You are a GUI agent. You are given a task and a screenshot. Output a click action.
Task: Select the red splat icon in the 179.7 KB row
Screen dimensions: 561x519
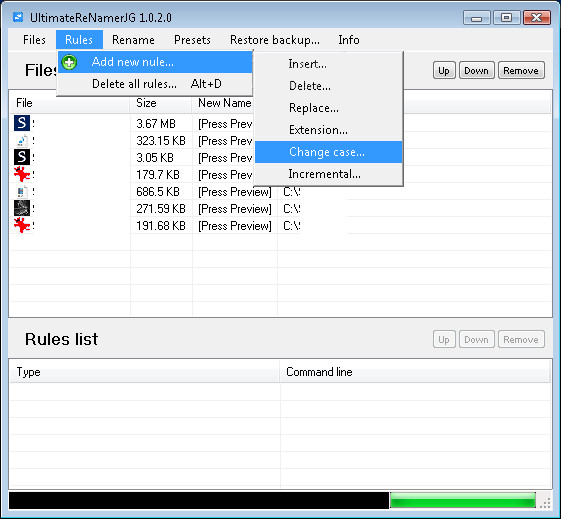point(22,174)
